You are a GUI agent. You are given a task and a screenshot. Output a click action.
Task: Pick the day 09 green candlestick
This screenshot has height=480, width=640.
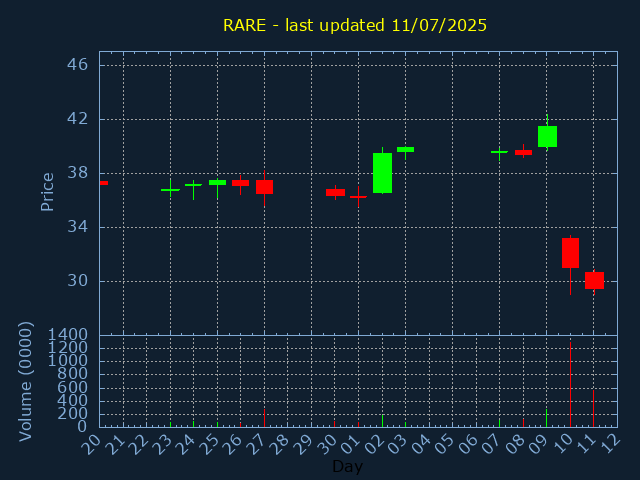click(x=547, y=136)
